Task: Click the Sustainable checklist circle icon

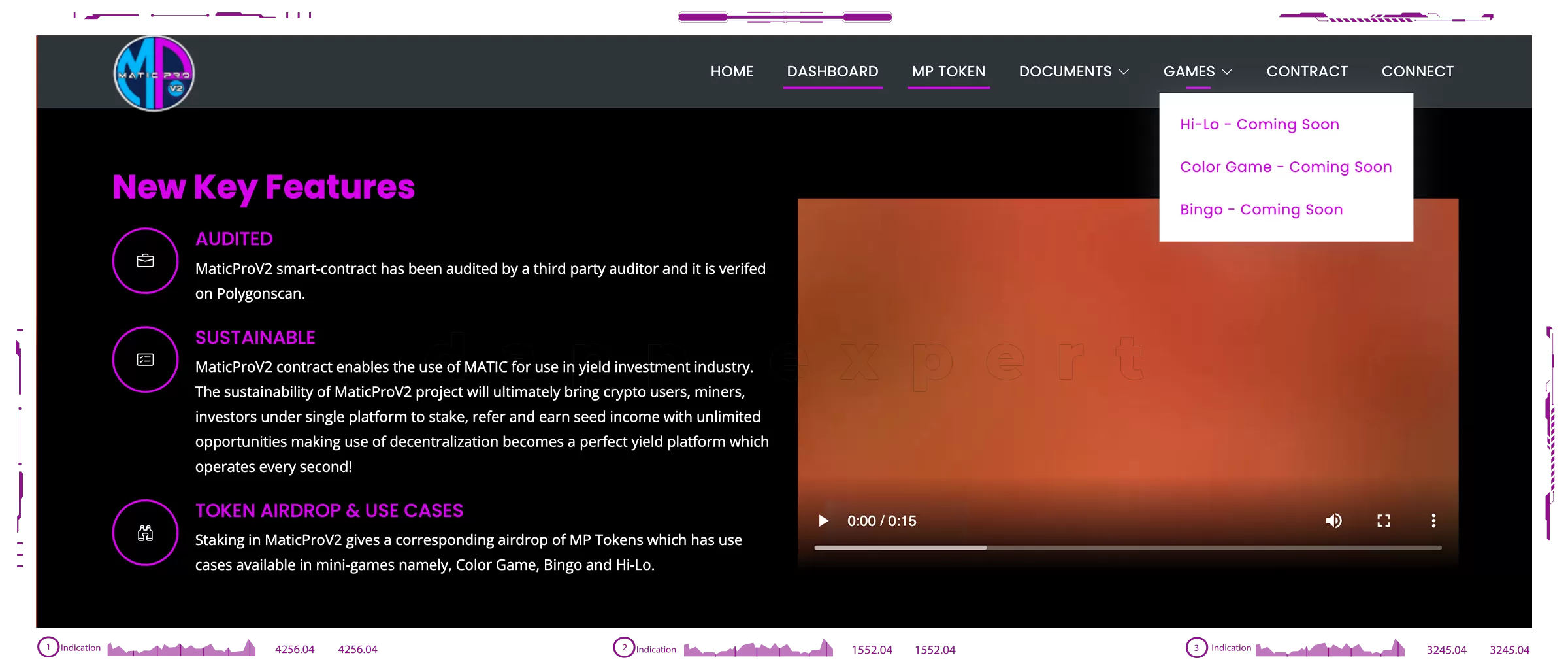Action: 145,359
